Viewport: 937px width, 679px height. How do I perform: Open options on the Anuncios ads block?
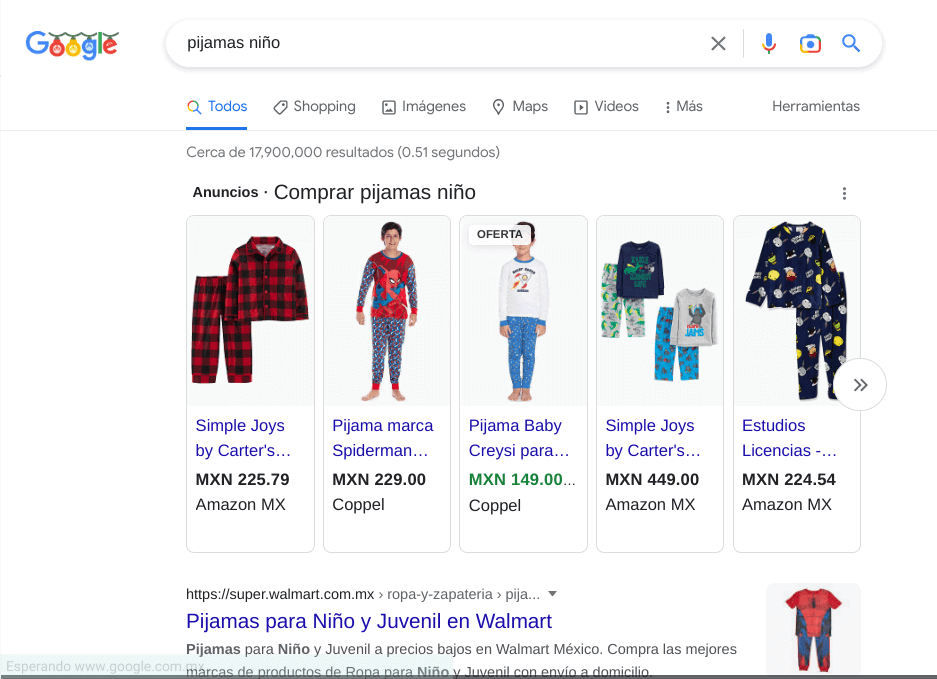click(x=844, y=193)
